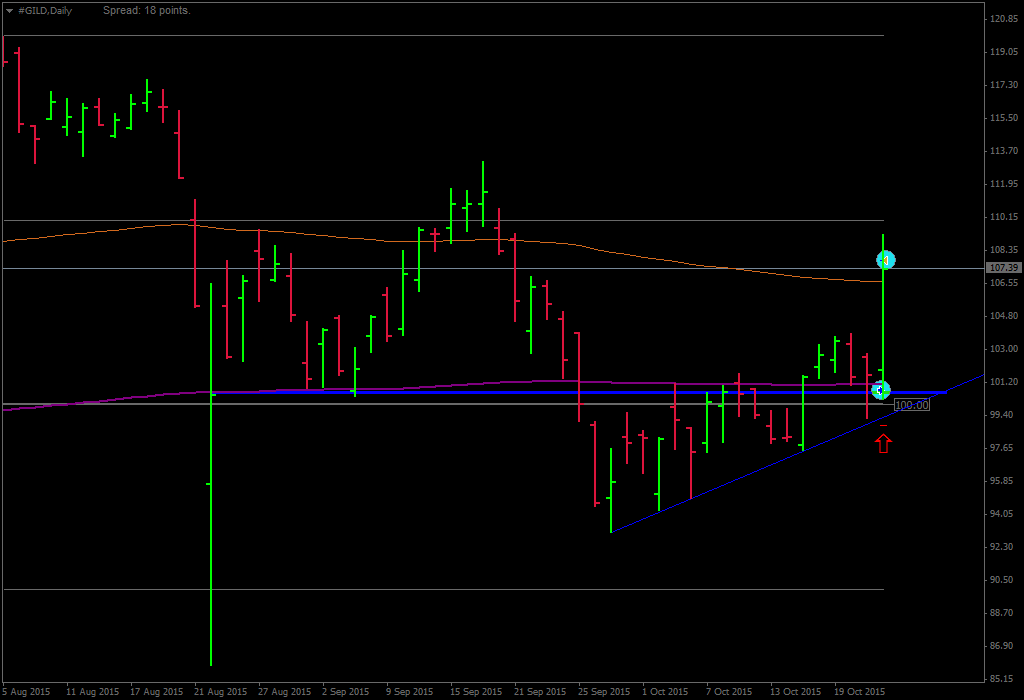
Task: Click the 115.50 price axis label
Action: pyautogui.click(x=1004, y=118)
